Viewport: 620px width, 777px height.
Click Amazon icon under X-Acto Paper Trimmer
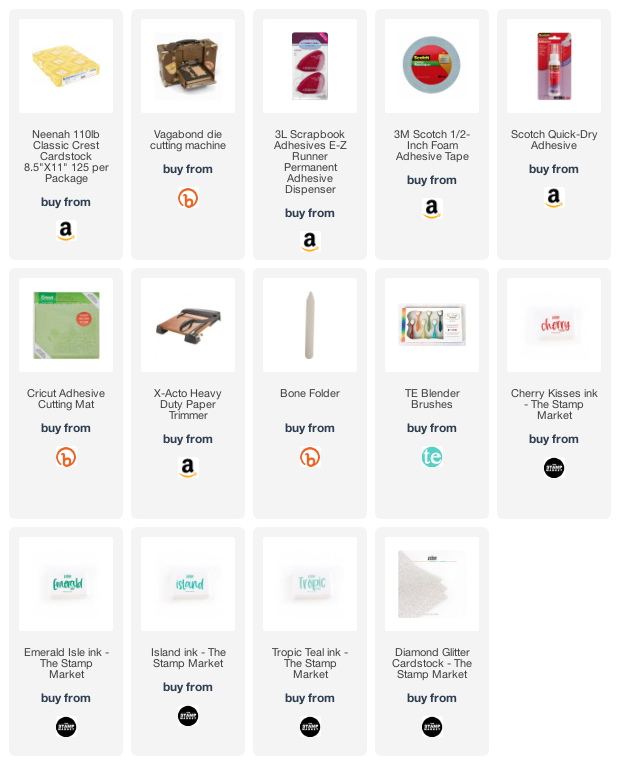coord(188,468)
